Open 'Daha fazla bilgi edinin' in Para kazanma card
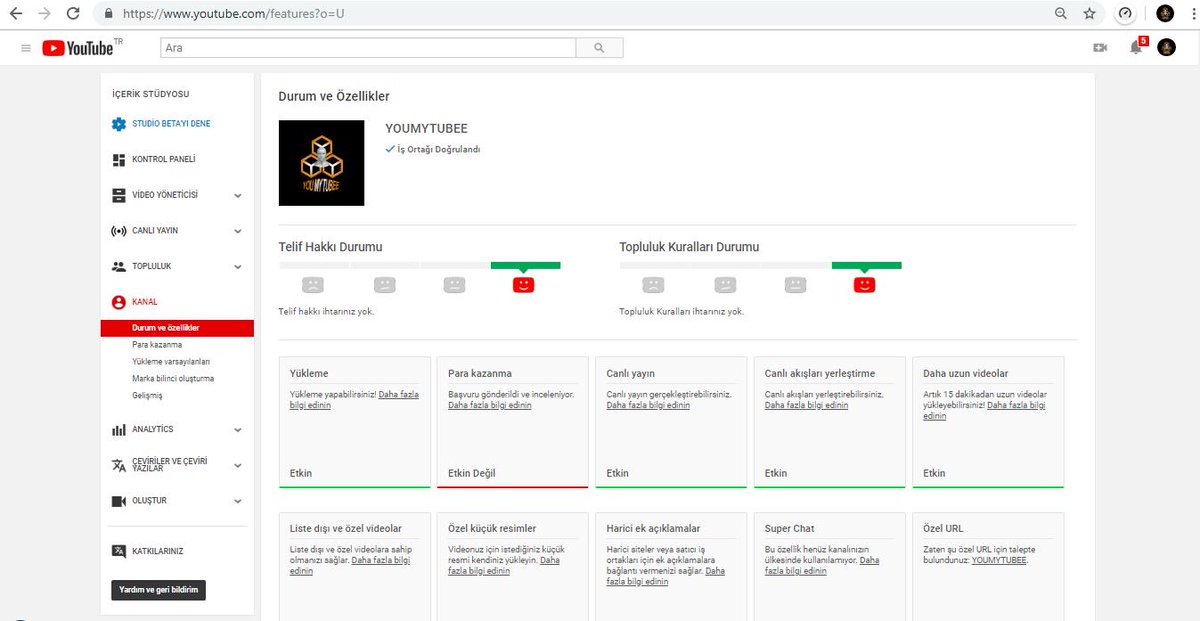 (489, 405)
